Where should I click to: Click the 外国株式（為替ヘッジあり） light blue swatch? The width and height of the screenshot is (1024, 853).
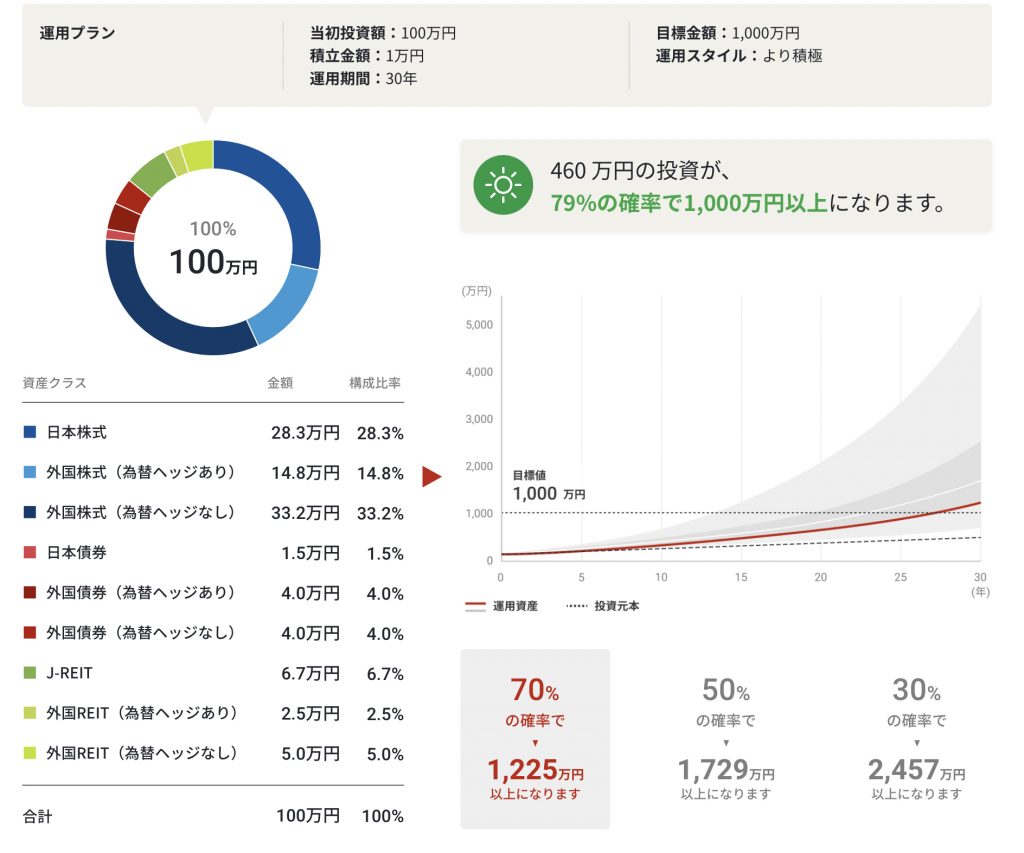click(29, 472)
